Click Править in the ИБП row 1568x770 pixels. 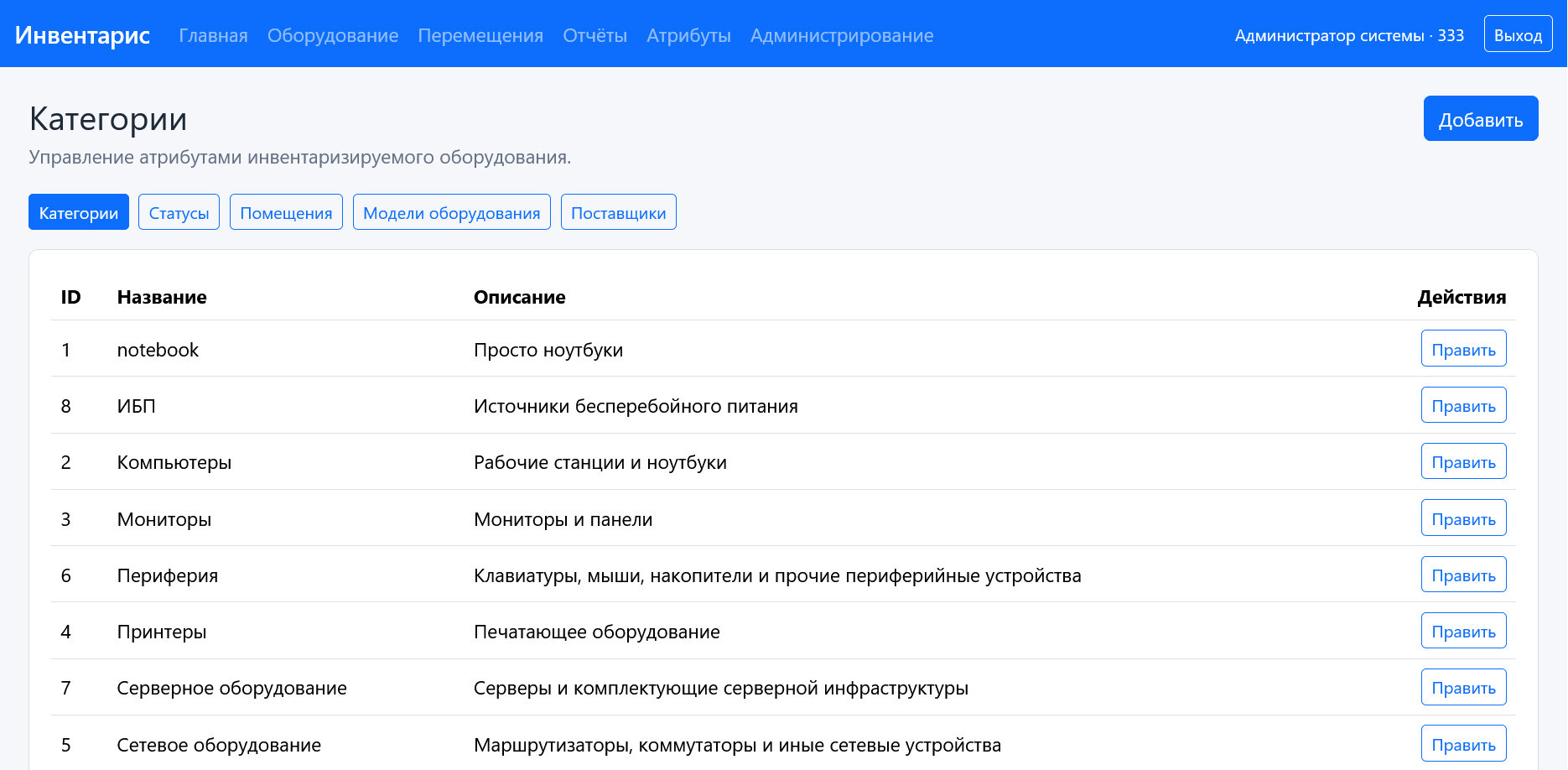coord(1463,405)
